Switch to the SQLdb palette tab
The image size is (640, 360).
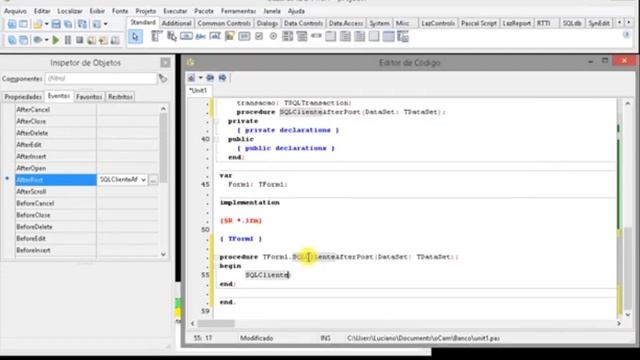571,23
